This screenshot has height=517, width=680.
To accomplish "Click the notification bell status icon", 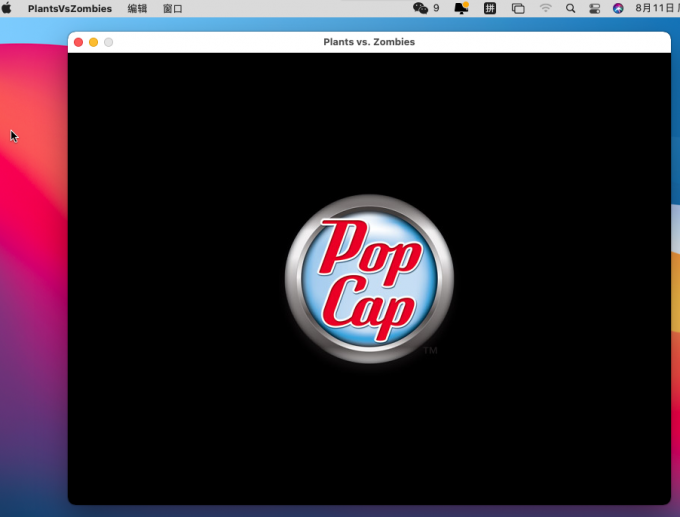I will (461, 8).
